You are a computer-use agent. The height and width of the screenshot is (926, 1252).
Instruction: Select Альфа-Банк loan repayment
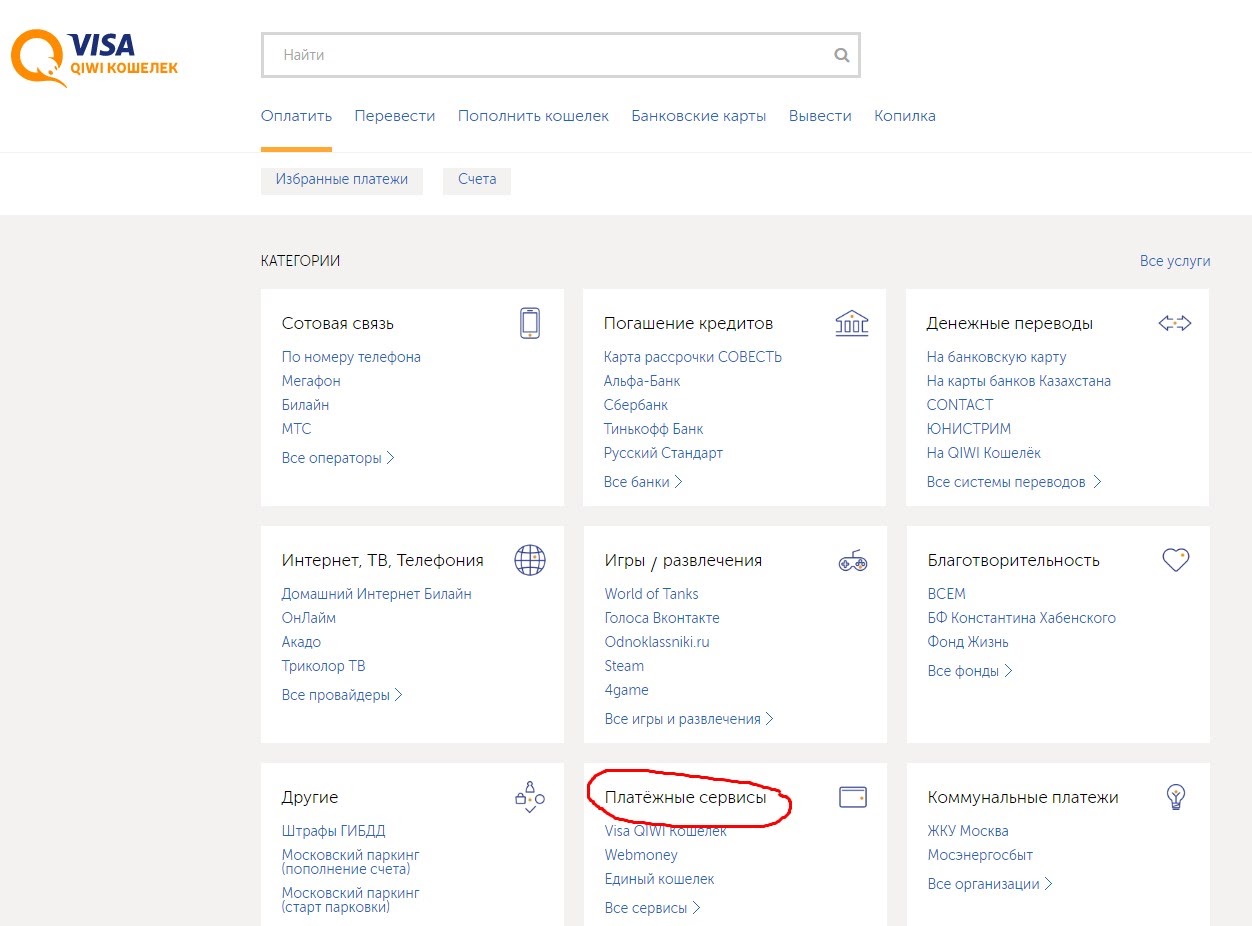(x=642, y=381)
